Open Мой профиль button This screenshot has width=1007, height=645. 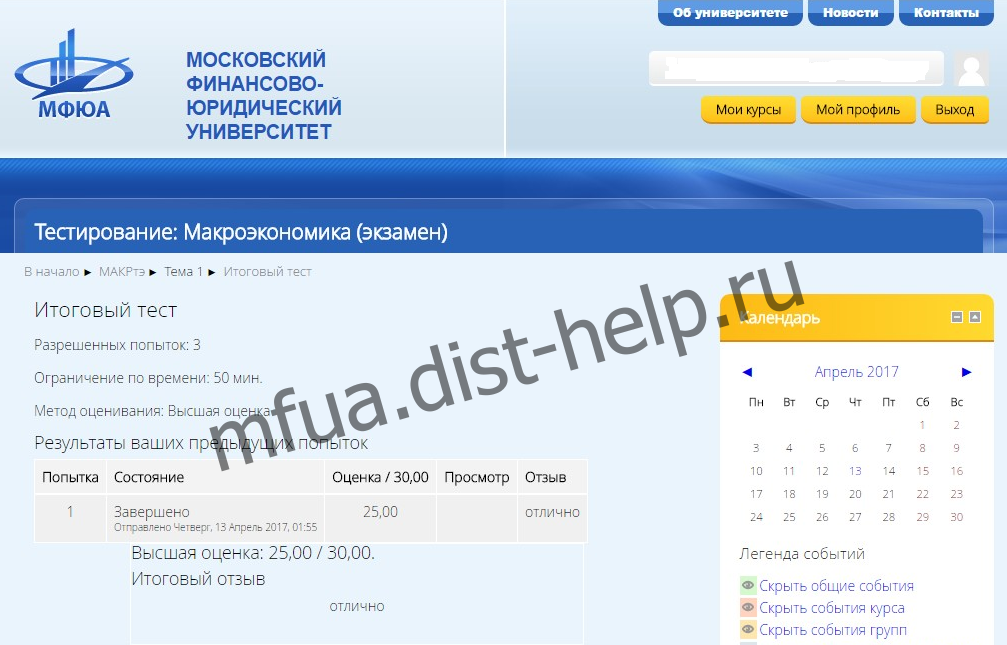click(858, 109)
